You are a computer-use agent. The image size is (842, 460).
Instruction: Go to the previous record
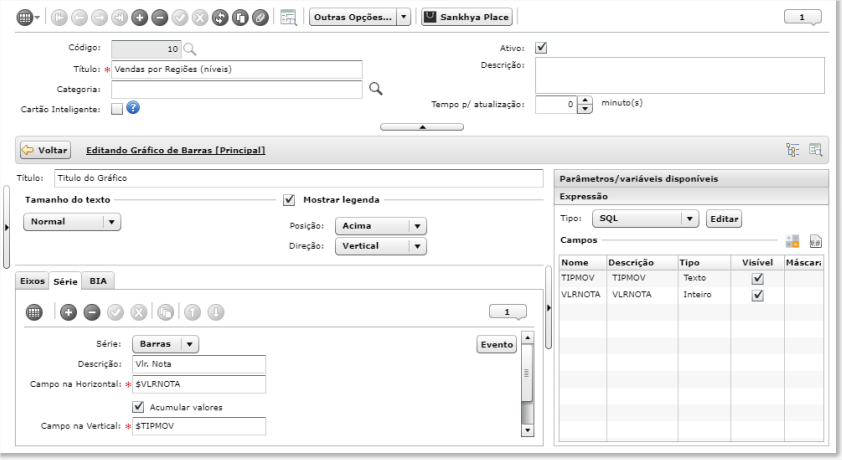[x=79, y=18]
